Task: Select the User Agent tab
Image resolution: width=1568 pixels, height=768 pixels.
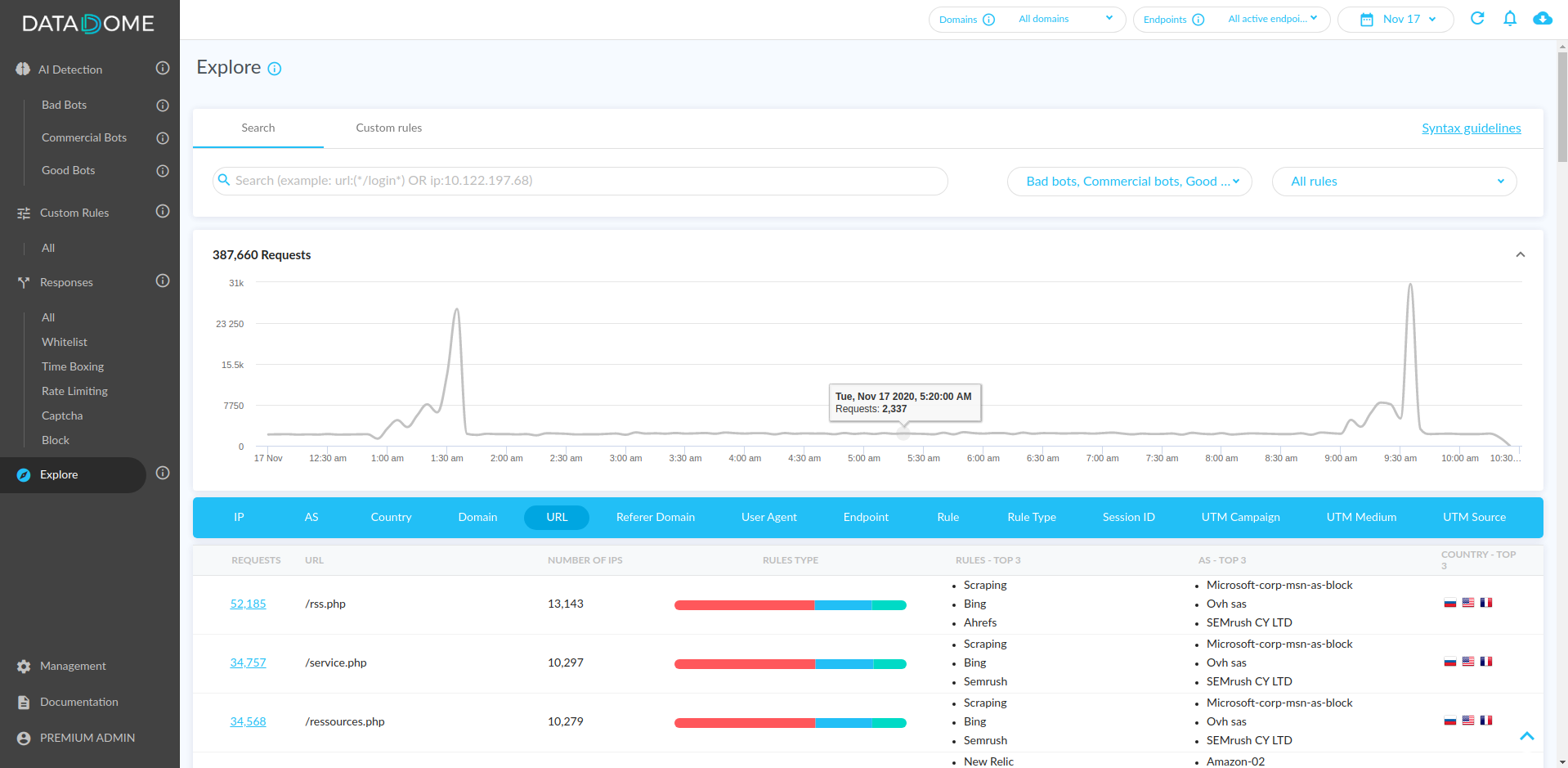Action: 769,518
